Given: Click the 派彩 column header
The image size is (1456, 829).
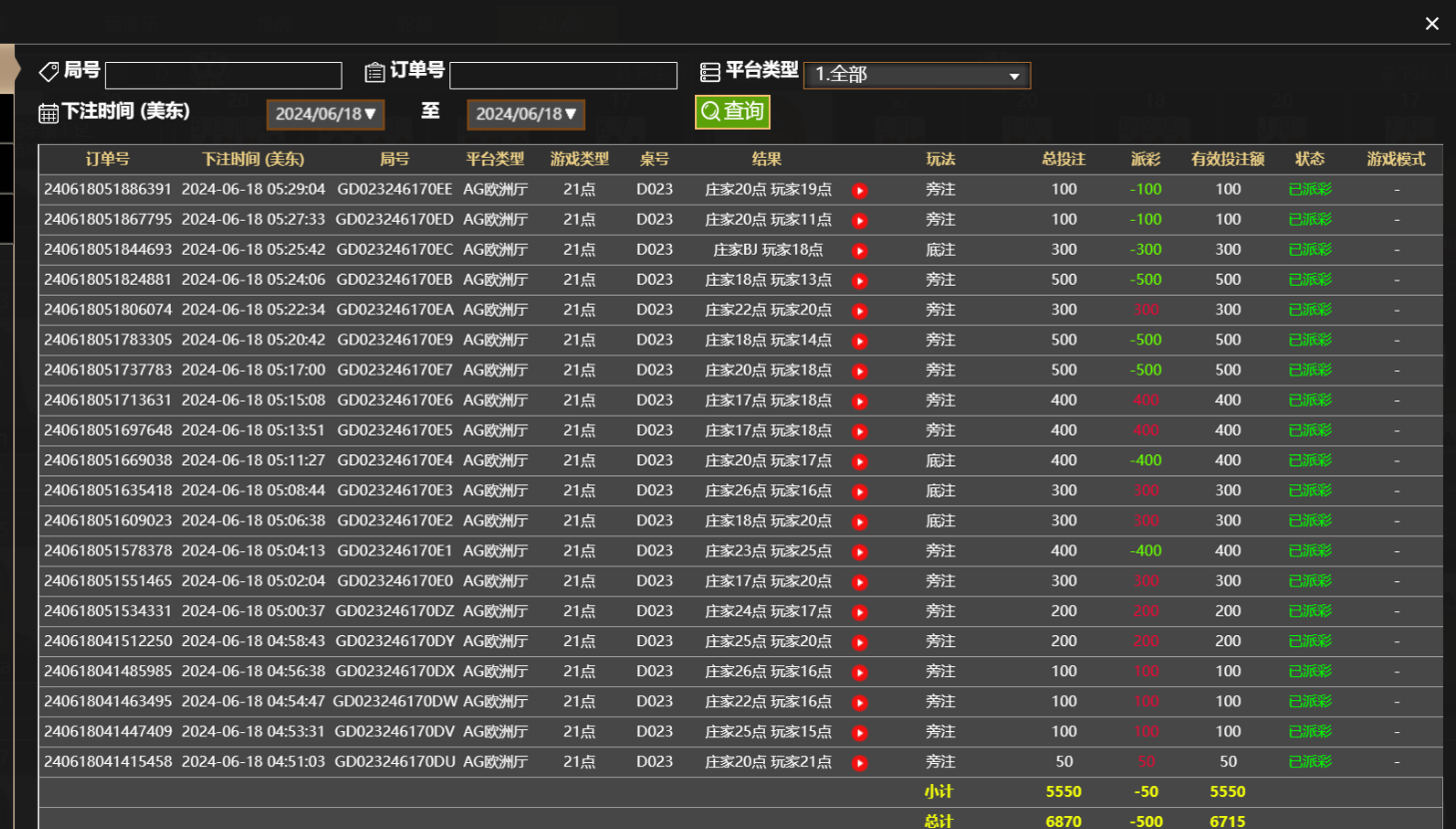Looking at the screenshot, I should click(1145, 159).
